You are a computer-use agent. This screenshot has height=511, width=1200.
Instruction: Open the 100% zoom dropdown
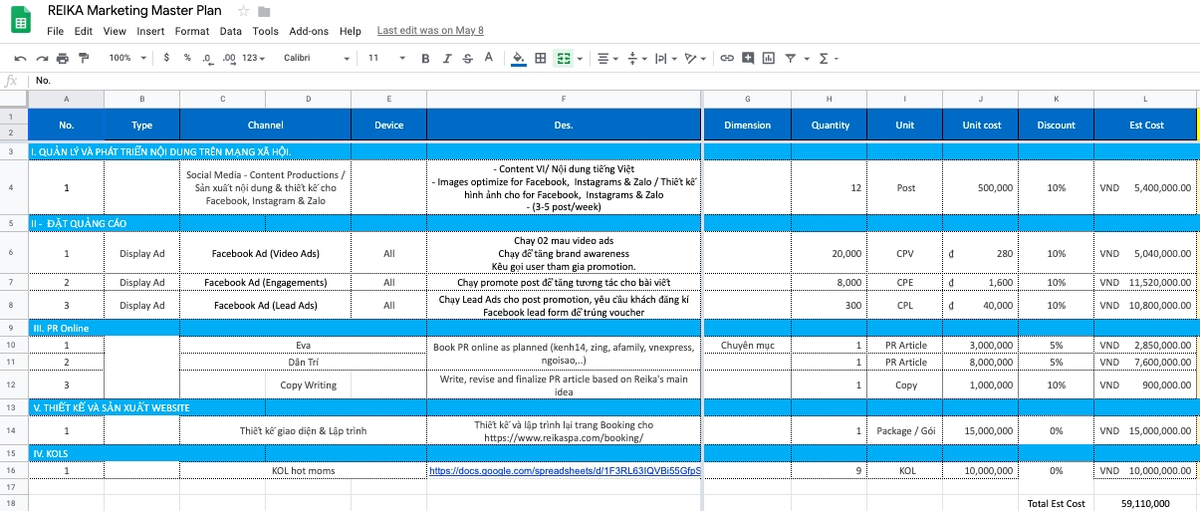point(128,58)
